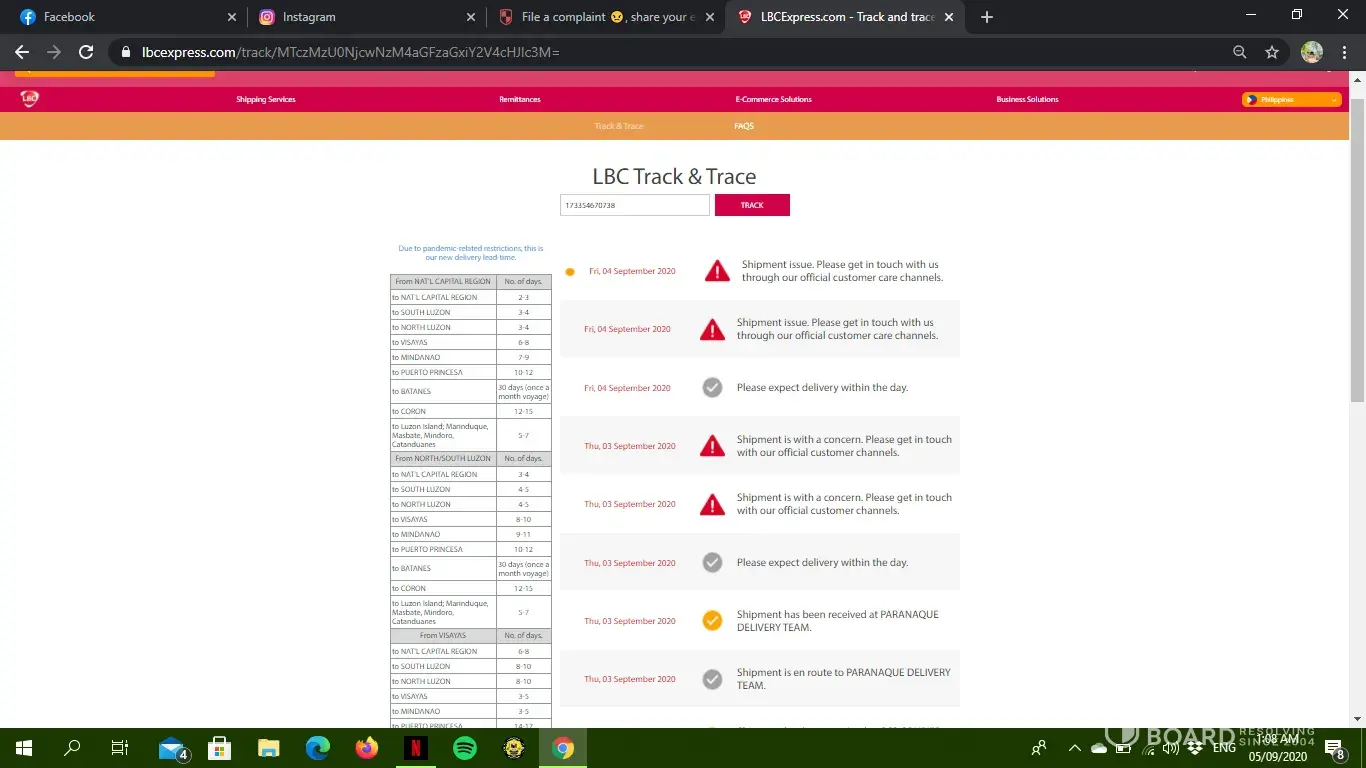Close the 'File a complaint' tab
Image resolution: width=1366 pixels, height=768 pixels.
(x=712, y=17)
